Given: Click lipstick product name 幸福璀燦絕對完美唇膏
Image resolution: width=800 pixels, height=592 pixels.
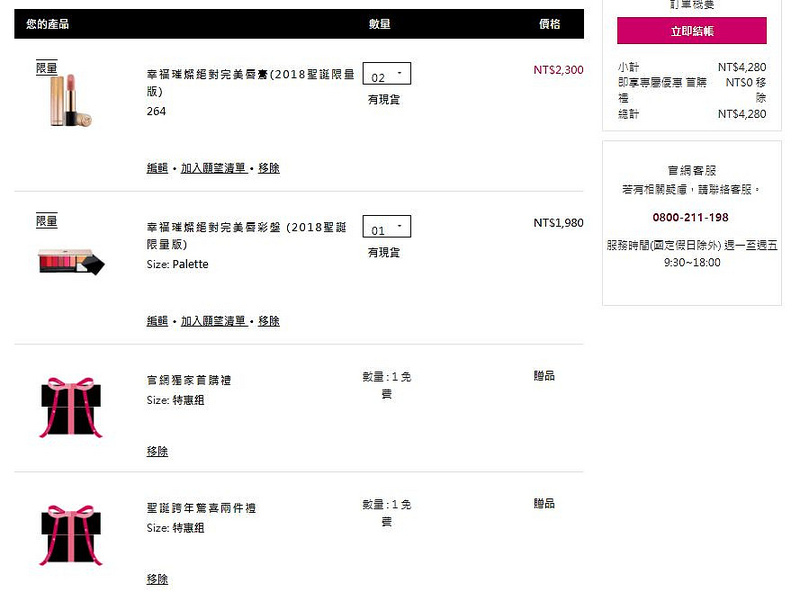Looking at the screenshot, I should 250,83.
